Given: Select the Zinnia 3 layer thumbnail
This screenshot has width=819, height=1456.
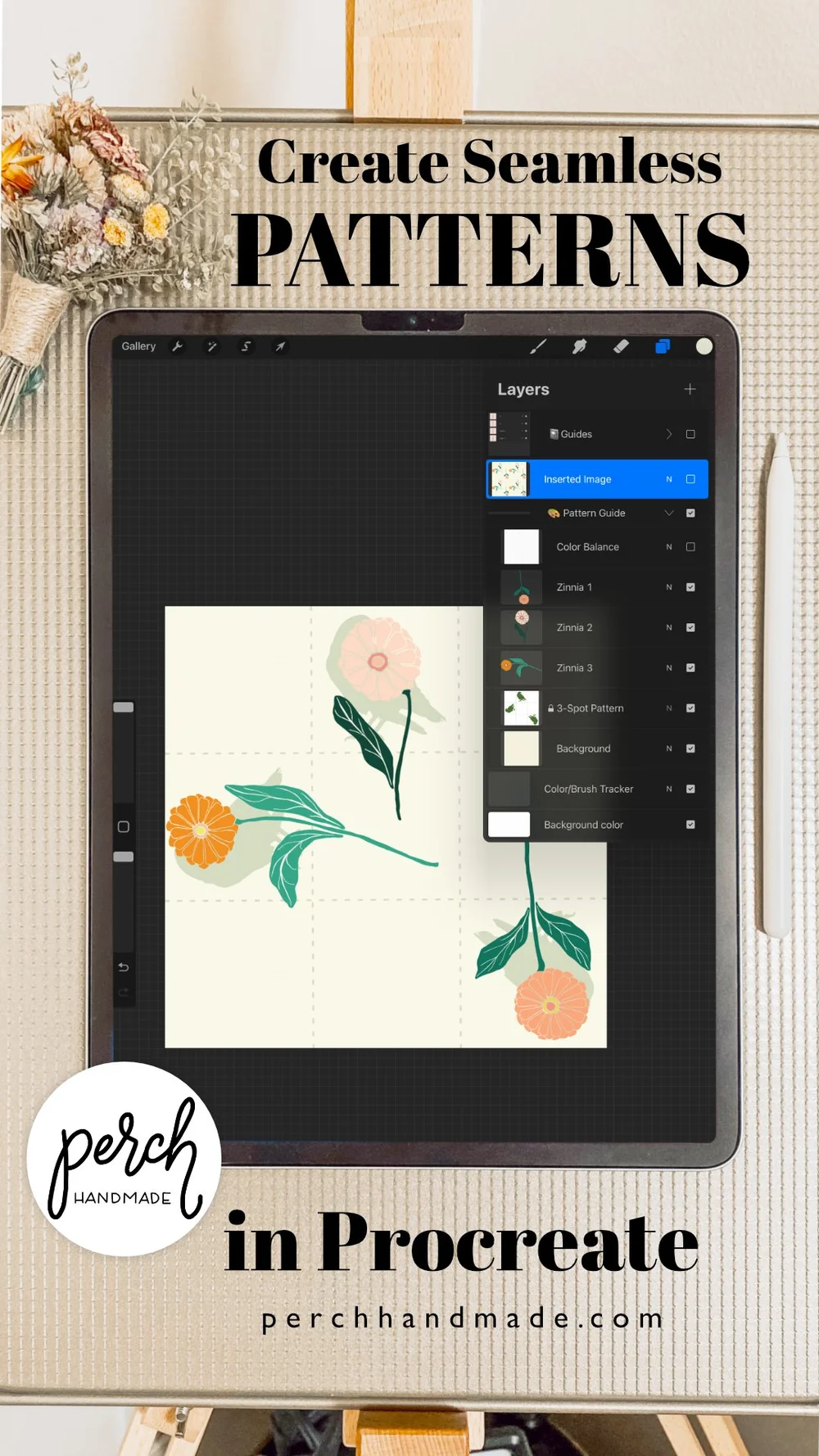Looking at the screenshot, I should point(521,667).
